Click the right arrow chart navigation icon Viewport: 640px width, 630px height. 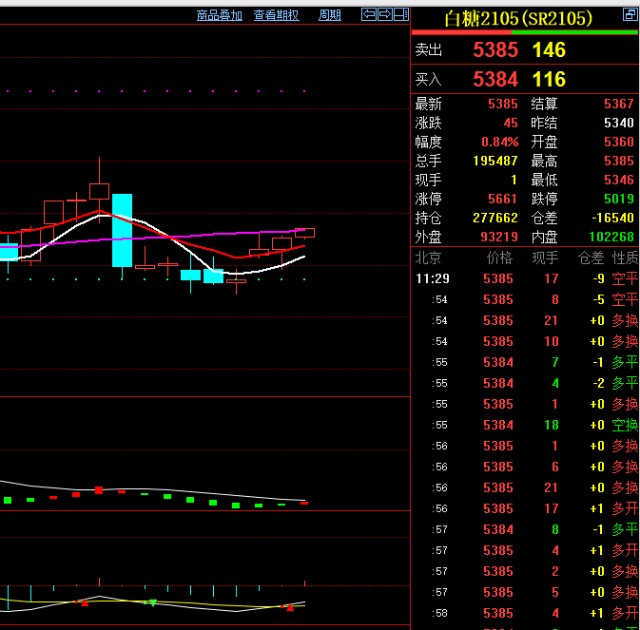(x=384, y=15)
